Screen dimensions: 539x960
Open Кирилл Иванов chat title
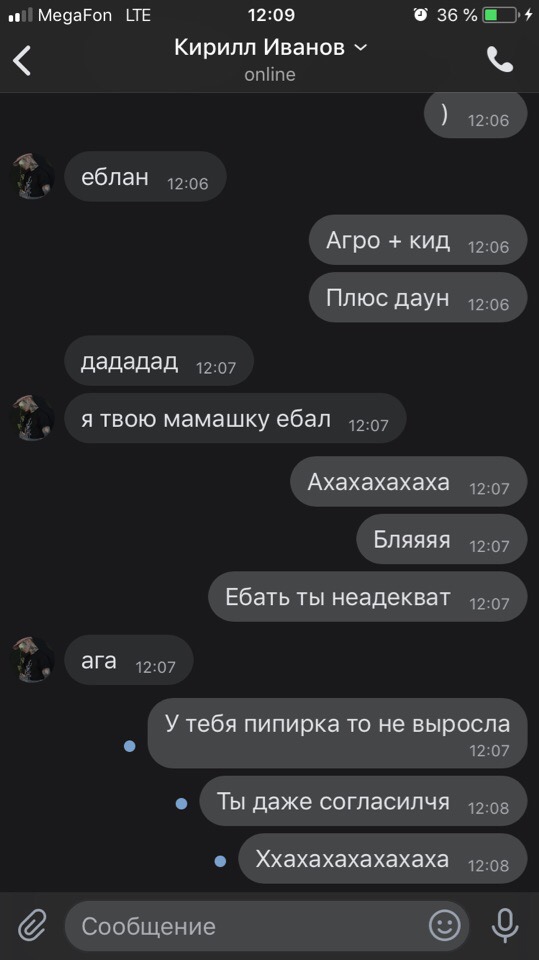(x=259, y=47)
